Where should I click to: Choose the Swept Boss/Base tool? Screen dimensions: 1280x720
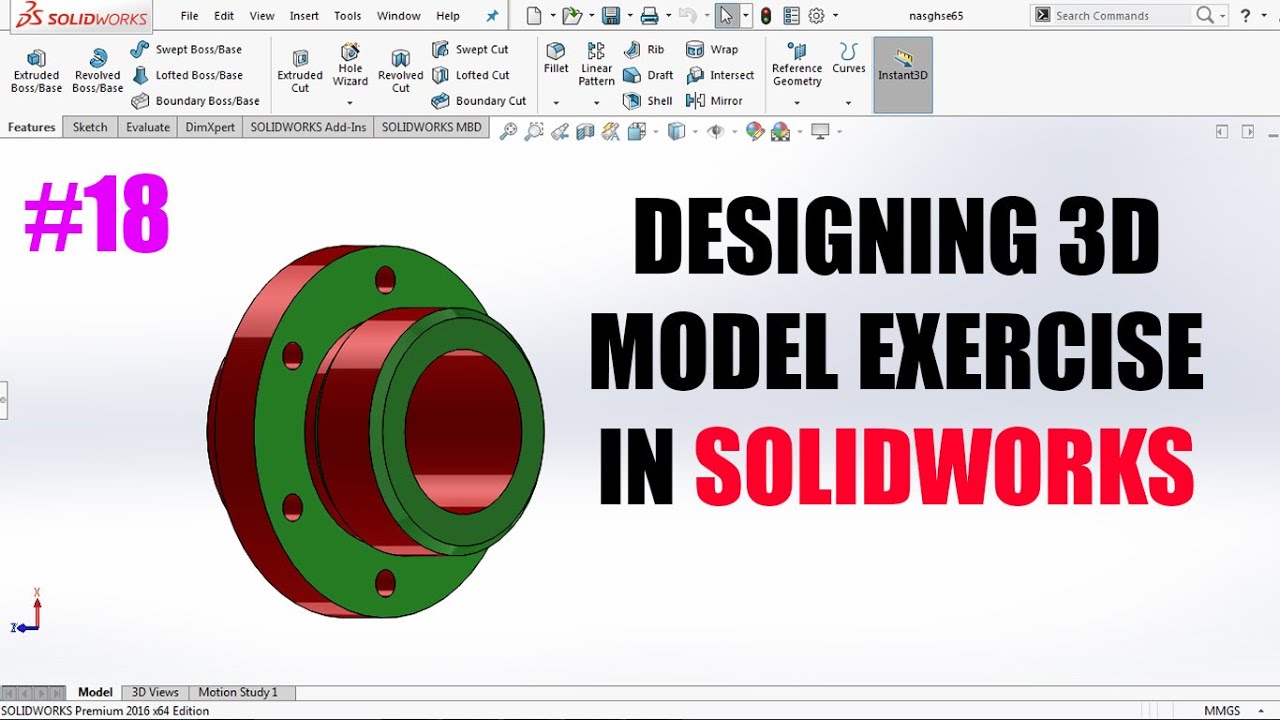click(186, 49)
